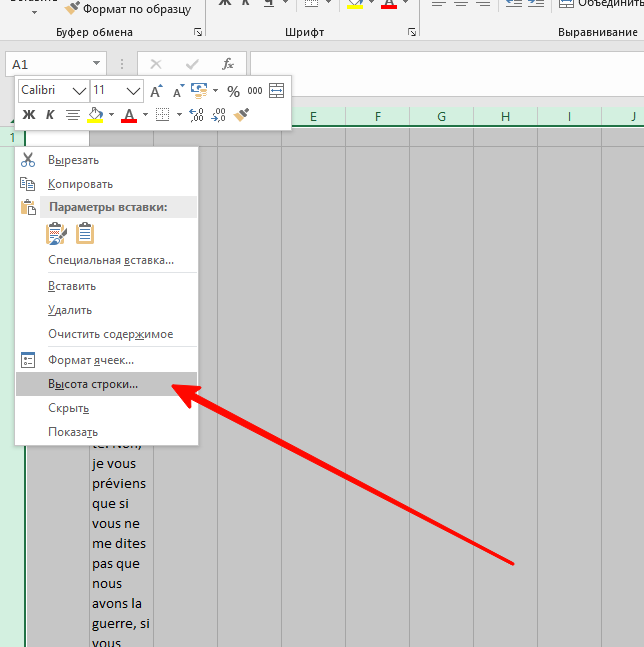
Task: Open Буфер обмена dialog launcher
Action: tap(198, 32)
